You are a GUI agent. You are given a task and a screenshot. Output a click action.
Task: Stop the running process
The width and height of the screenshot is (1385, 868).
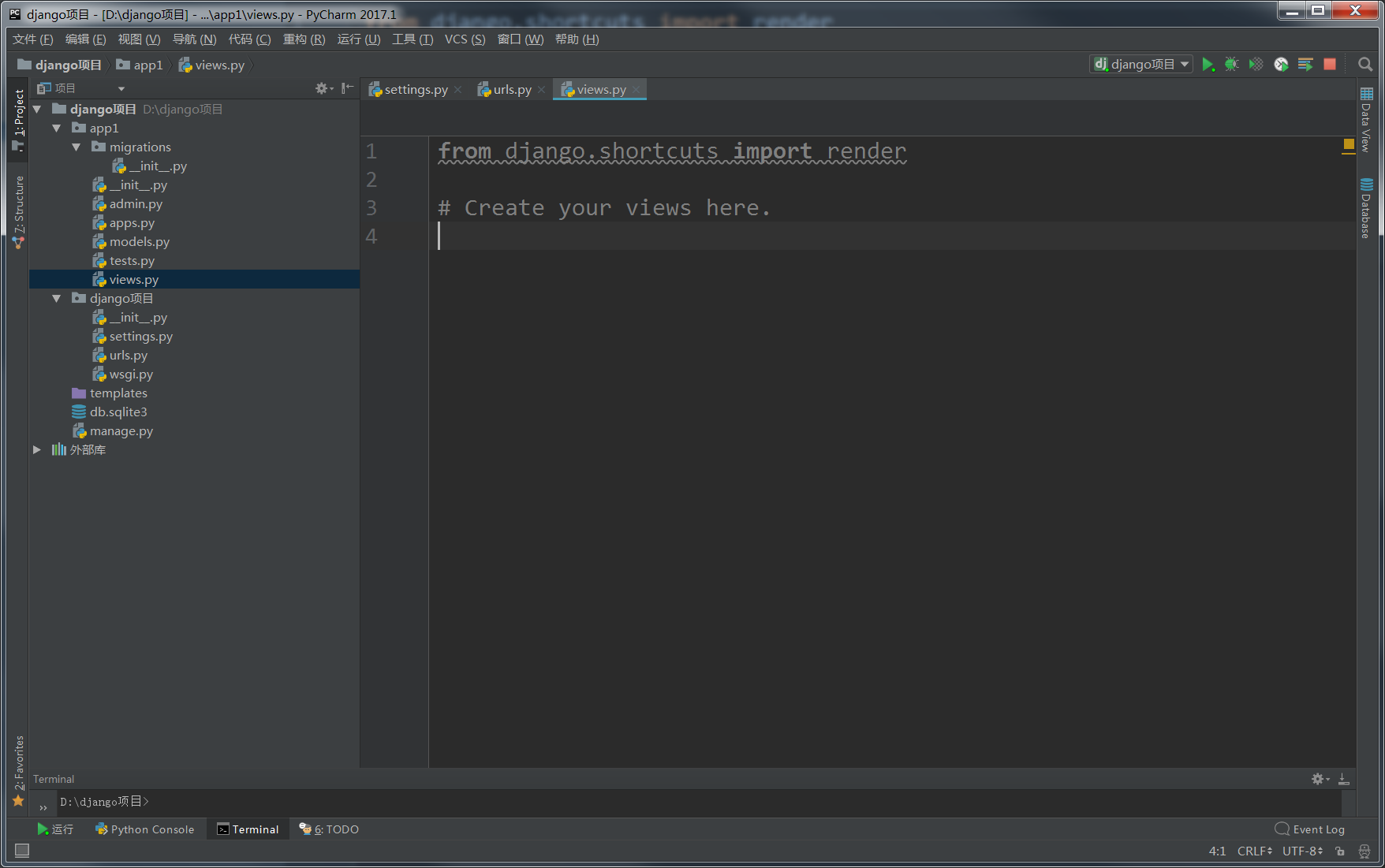coord(1330,64)
